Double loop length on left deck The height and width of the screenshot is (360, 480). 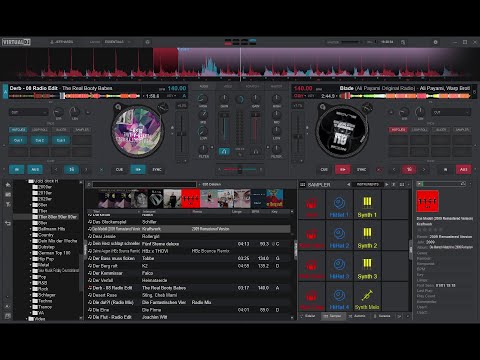pos(86,169)
